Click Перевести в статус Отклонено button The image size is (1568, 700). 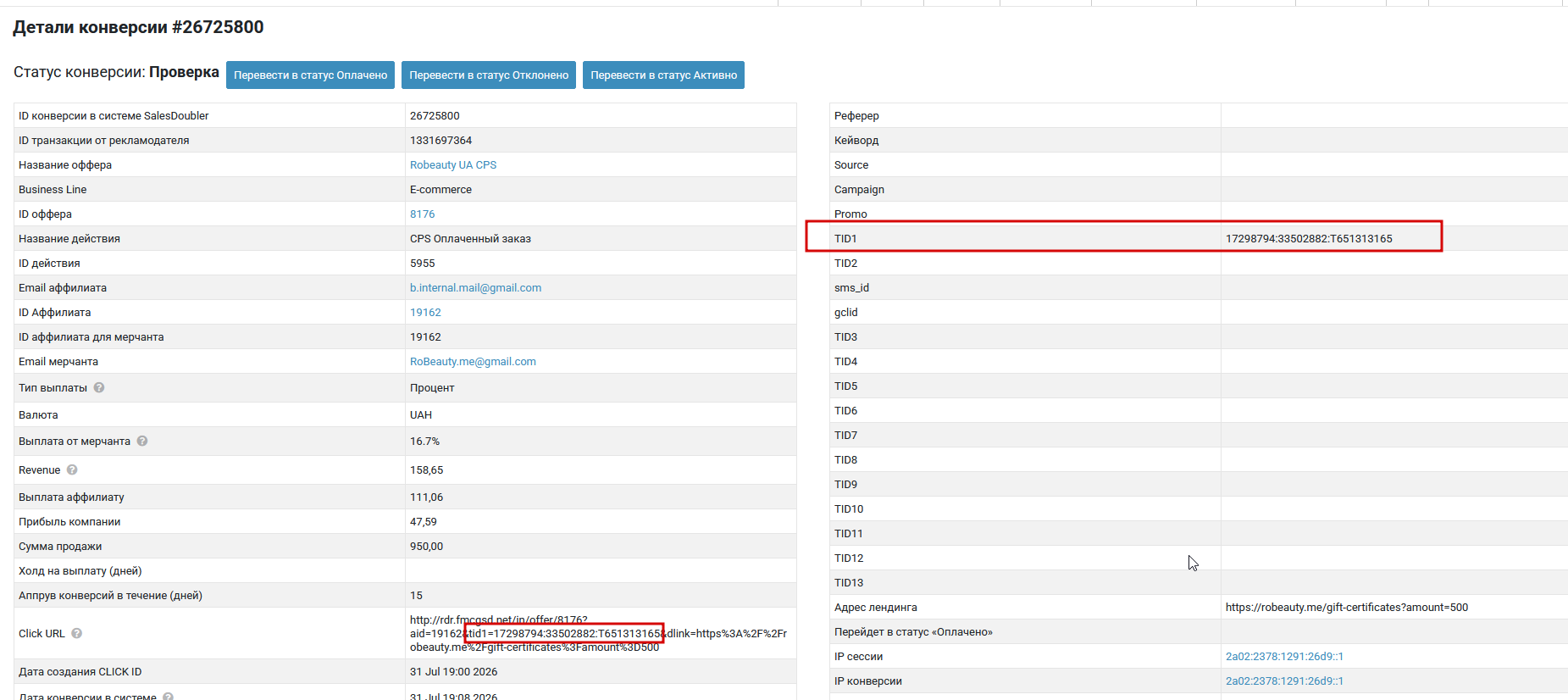coord(489,75)
